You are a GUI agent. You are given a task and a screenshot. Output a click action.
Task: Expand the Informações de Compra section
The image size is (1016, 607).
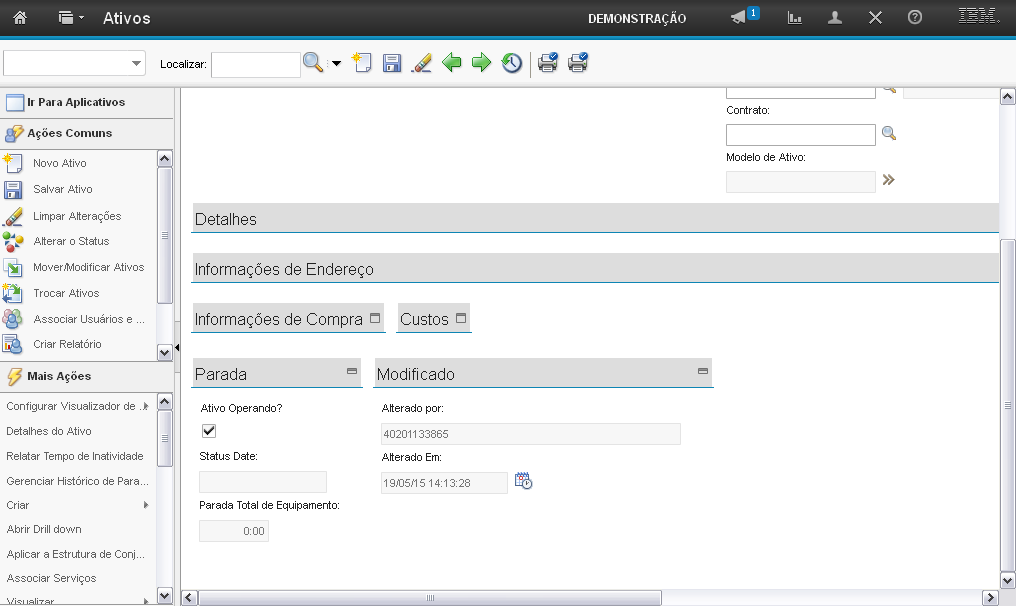[375, 318]
